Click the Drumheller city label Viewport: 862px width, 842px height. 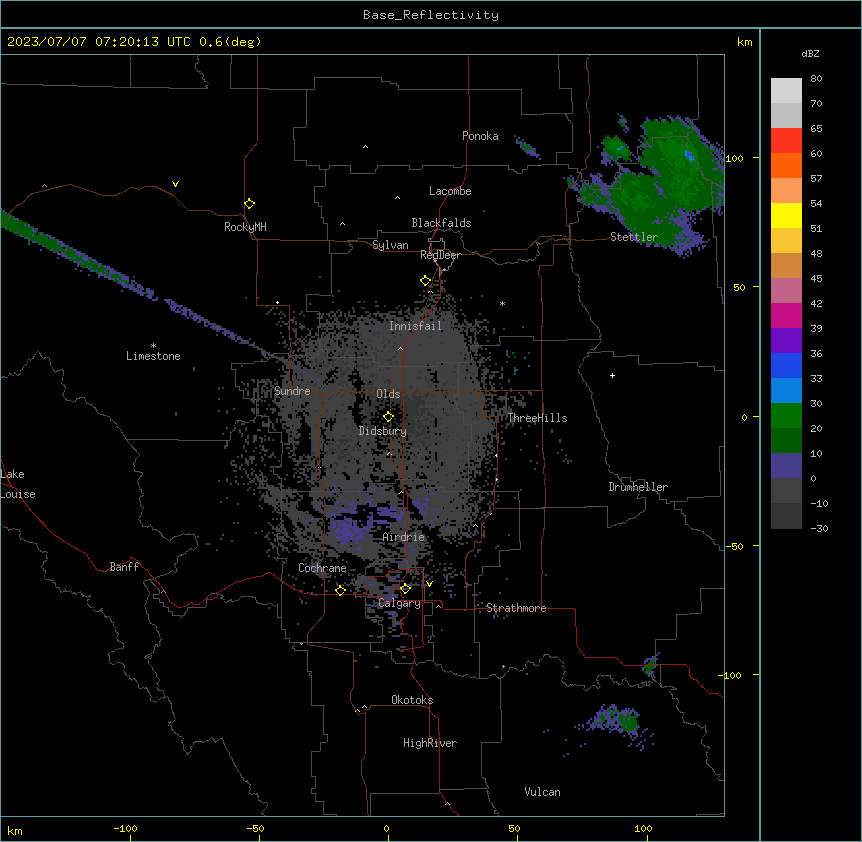[x=638, y=487]
